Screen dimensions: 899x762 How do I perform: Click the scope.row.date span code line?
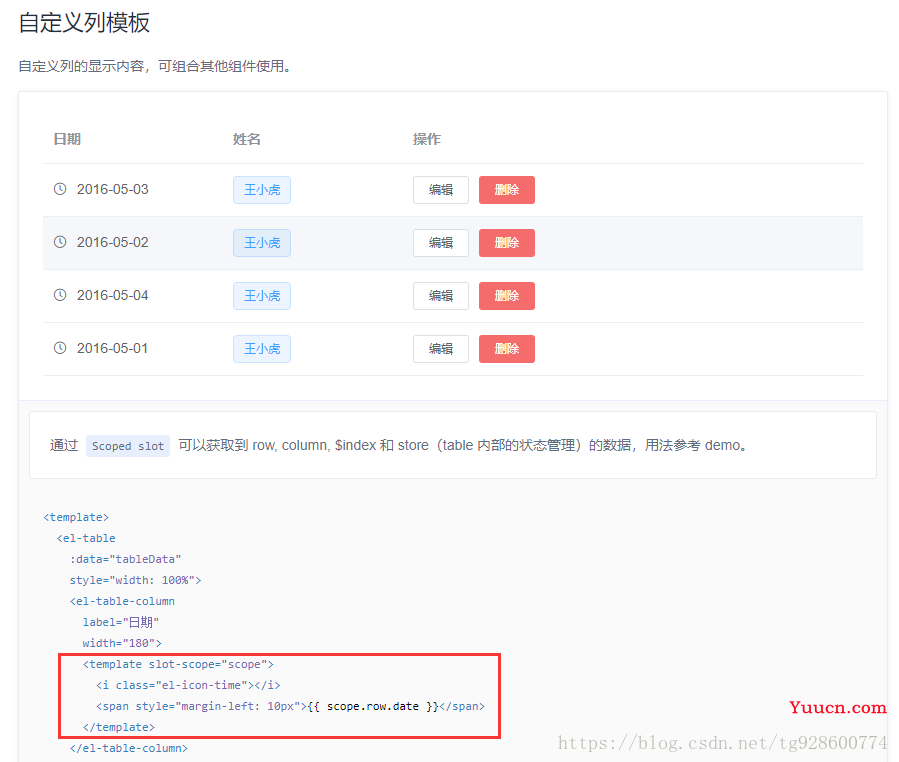290,706
